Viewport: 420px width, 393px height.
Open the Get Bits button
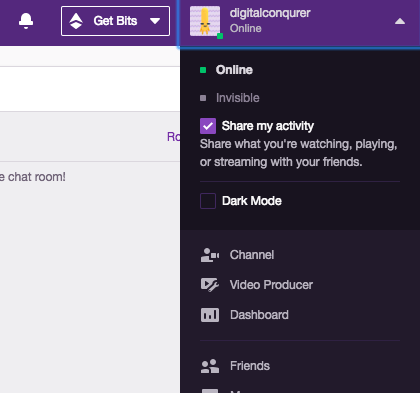[x=115, y=21]
